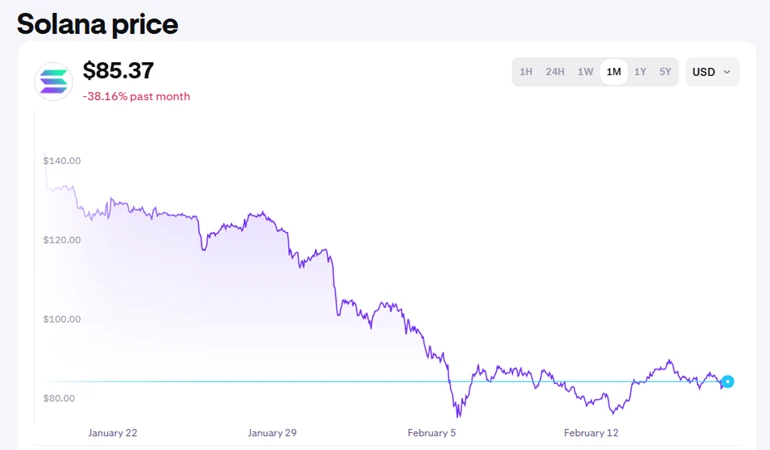Click the $120.00 axis label
The width and height of the screenshot is (770, 450).
(x=62, y=240)
